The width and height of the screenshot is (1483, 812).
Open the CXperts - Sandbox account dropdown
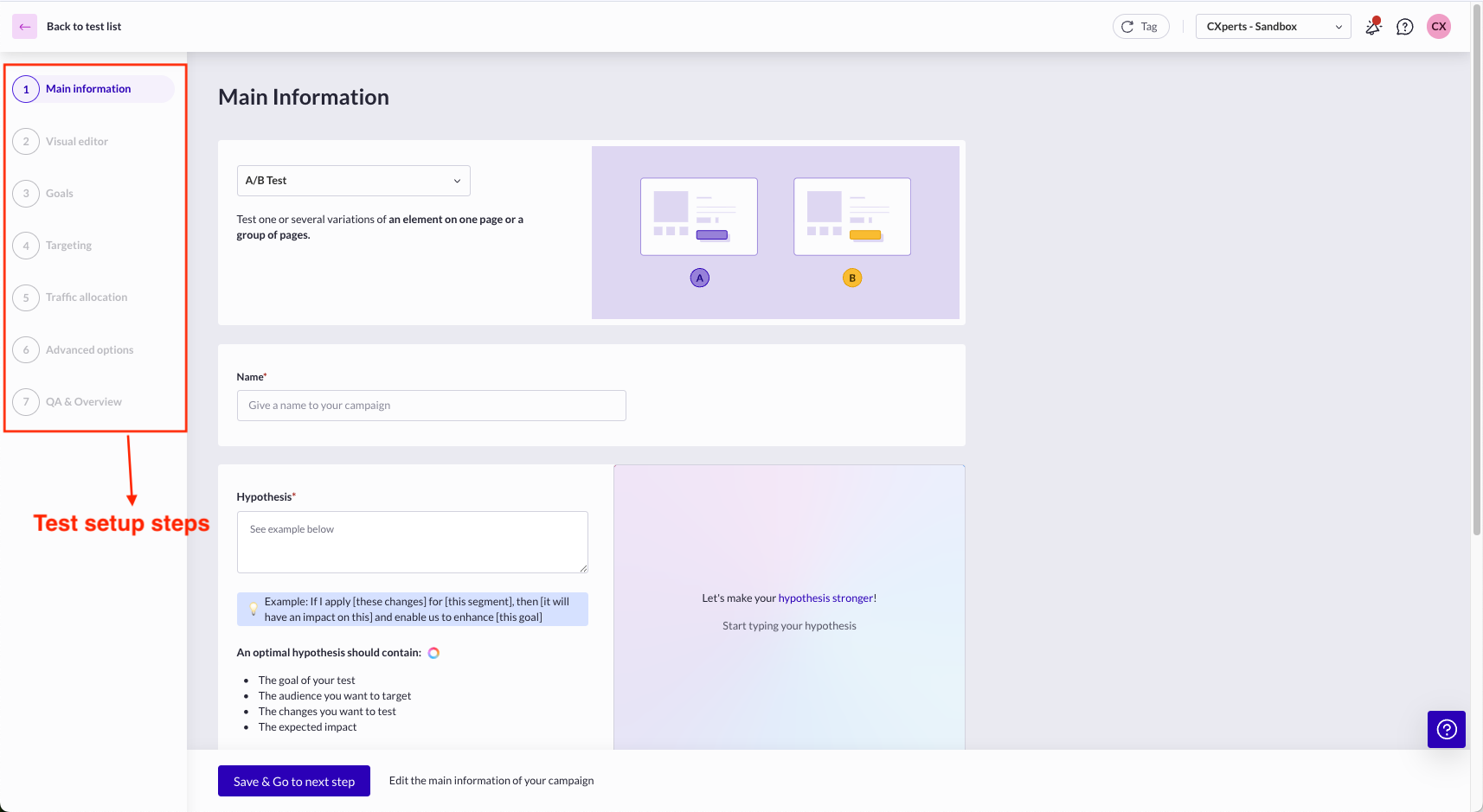pyautogui.click(x=1273, y=27)
